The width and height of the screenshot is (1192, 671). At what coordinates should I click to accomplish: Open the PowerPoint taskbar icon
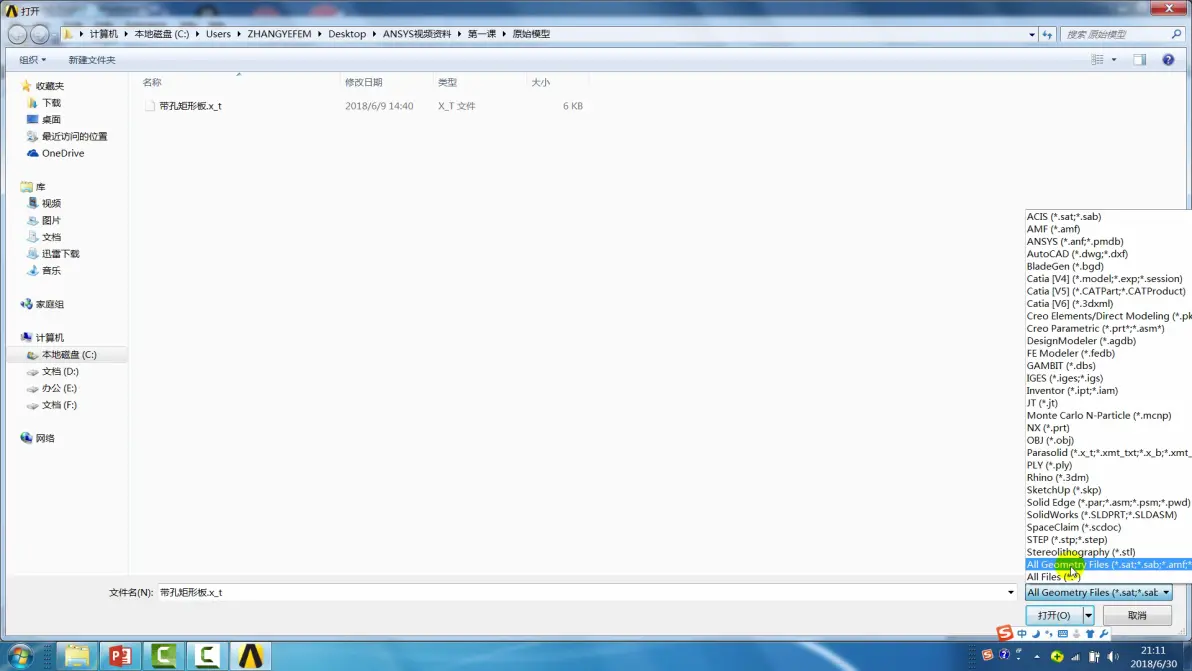point(119,656)
